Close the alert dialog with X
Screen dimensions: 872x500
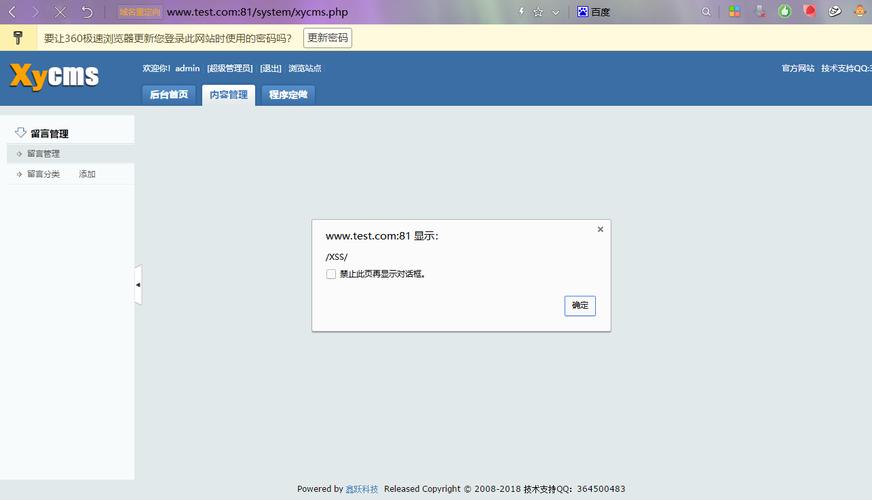click(x=600, y=229)
